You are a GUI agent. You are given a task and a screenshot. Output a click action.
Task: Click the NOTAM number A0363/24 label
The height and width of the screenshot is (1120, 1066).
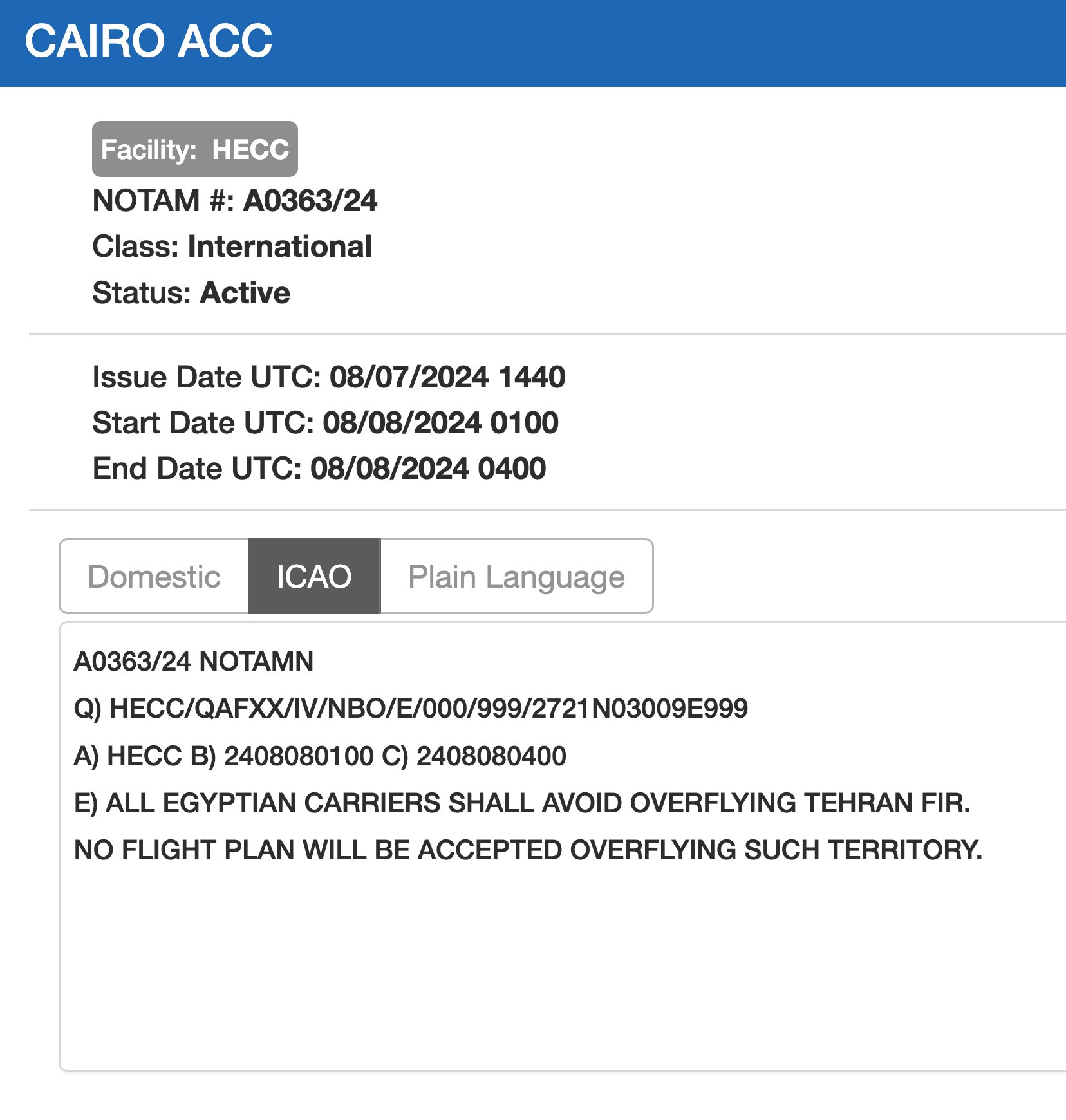coord(234,201)
